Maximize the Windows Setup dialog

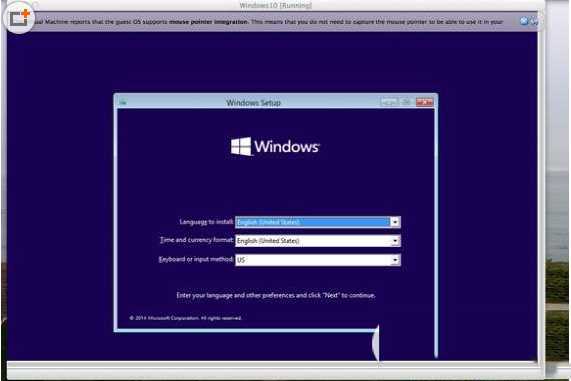406,102
